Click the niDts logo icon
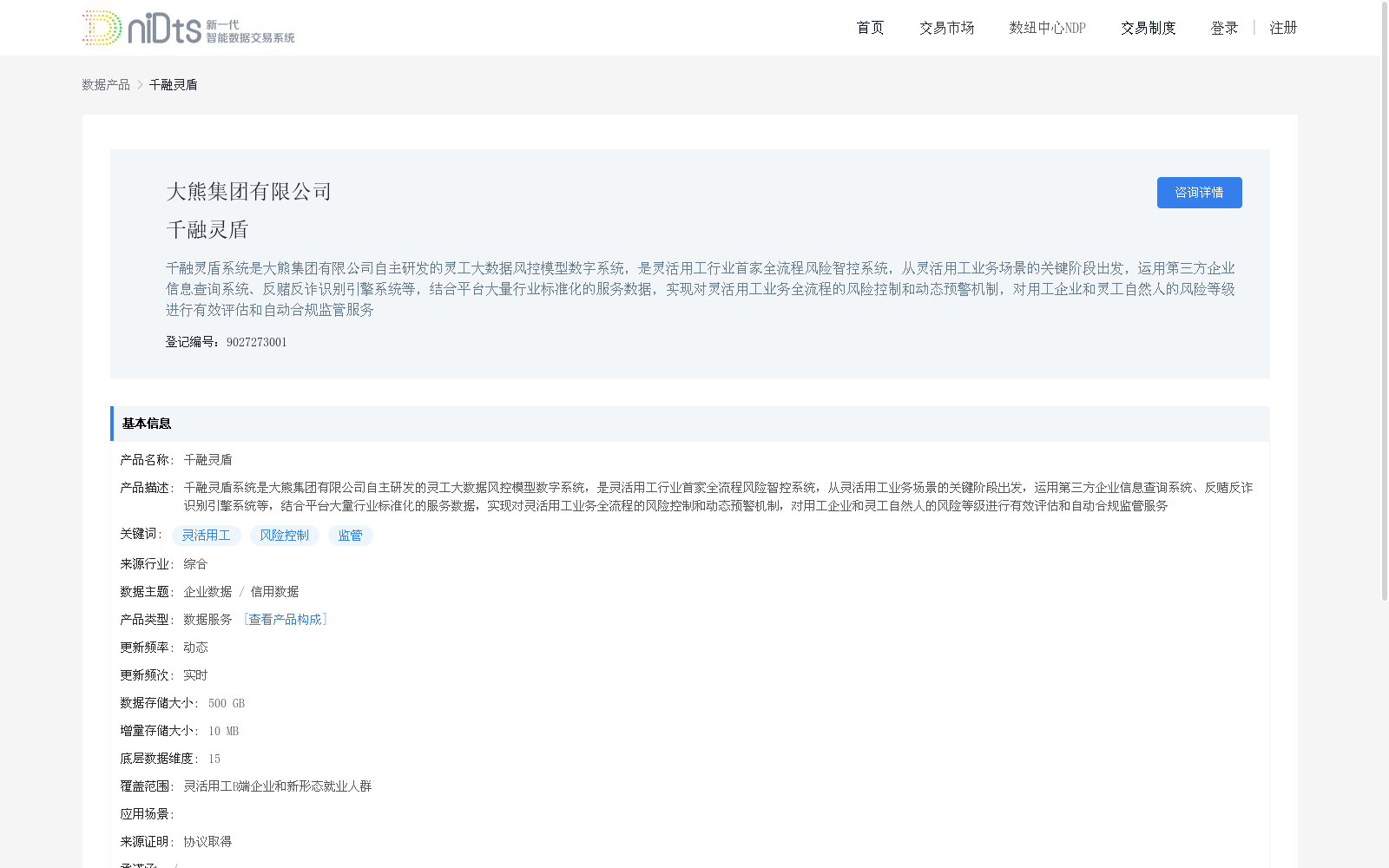The width and height of the screenshot is (1389, 868). [x=188, y=28]
